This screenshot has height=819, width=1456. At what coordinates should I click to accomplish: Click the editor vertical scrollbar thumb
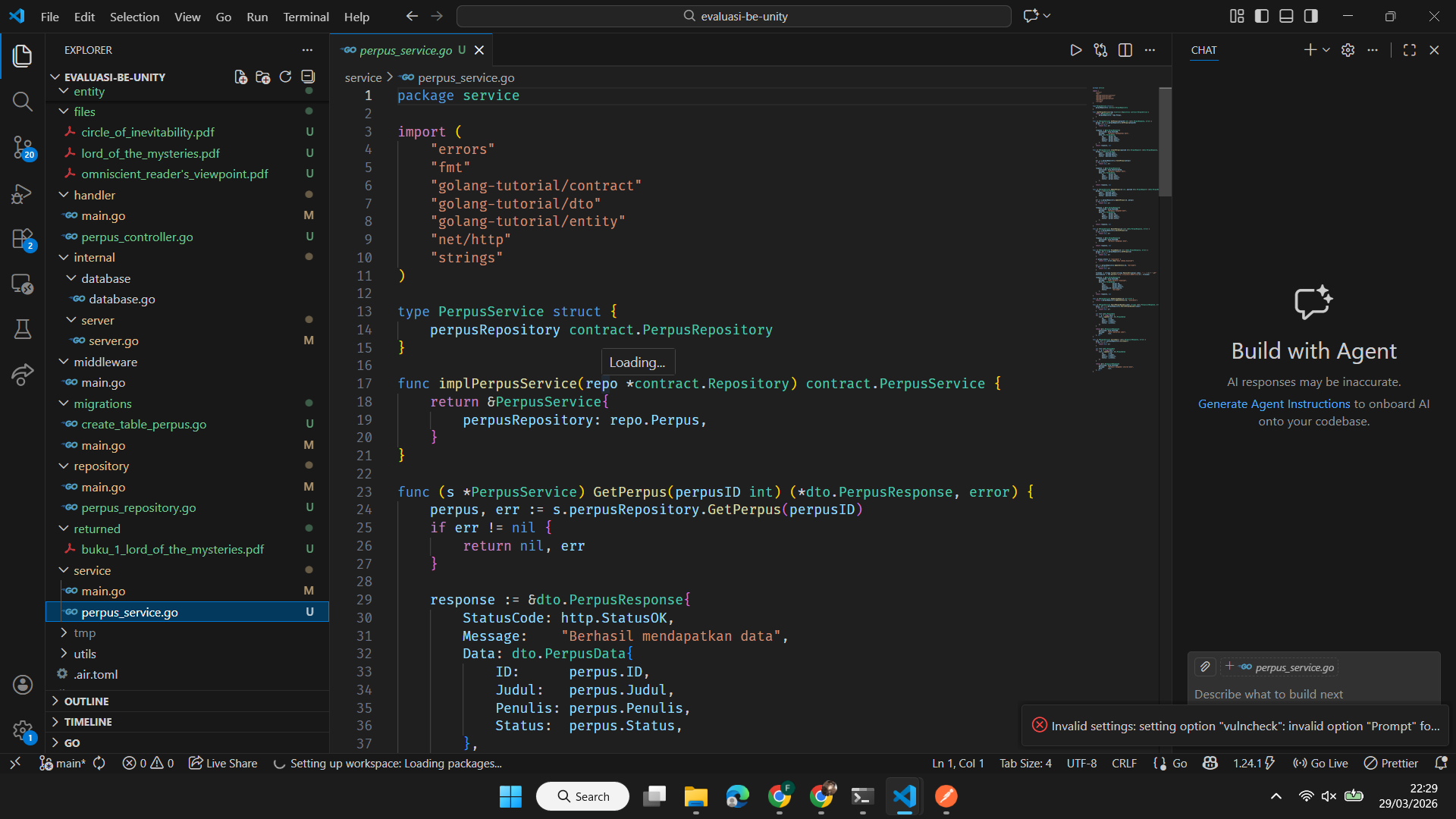click(x=1165, y=143)
